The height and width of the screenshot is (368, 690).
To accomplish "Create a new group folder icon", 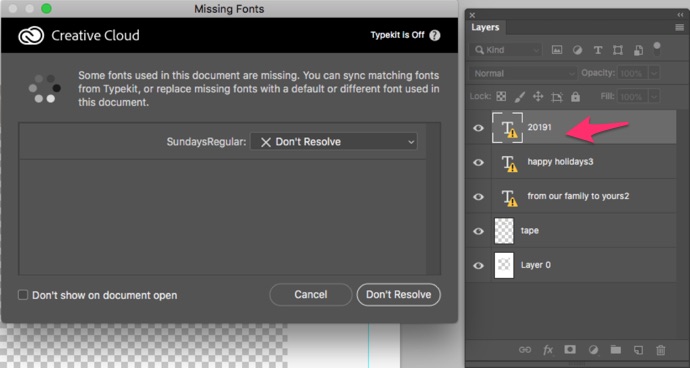I will (616, 350).
